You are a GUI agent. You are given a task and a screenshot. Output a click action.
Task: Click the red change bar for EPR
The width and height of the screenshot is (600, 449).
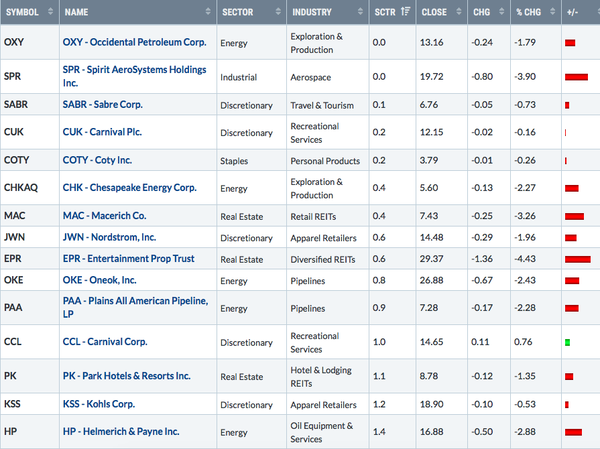tap(577, 260)
